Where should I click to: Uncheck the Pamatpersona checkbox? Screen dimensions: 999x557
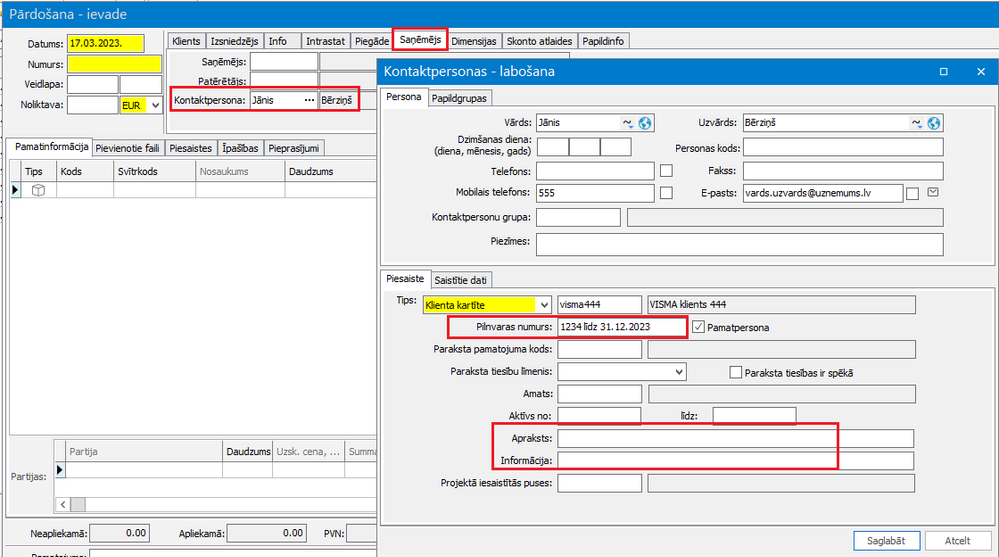[x=698, y=327]
